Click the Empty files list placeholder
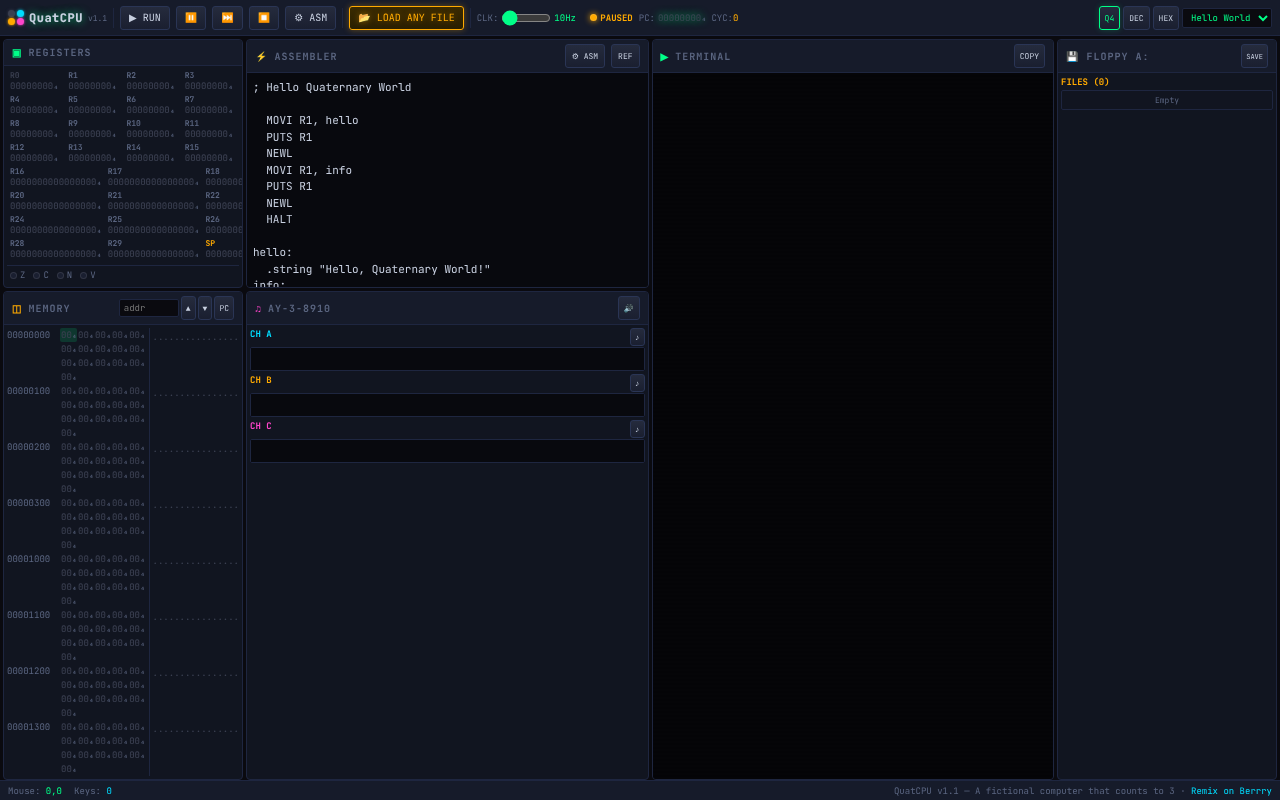 pos(1167,100)
